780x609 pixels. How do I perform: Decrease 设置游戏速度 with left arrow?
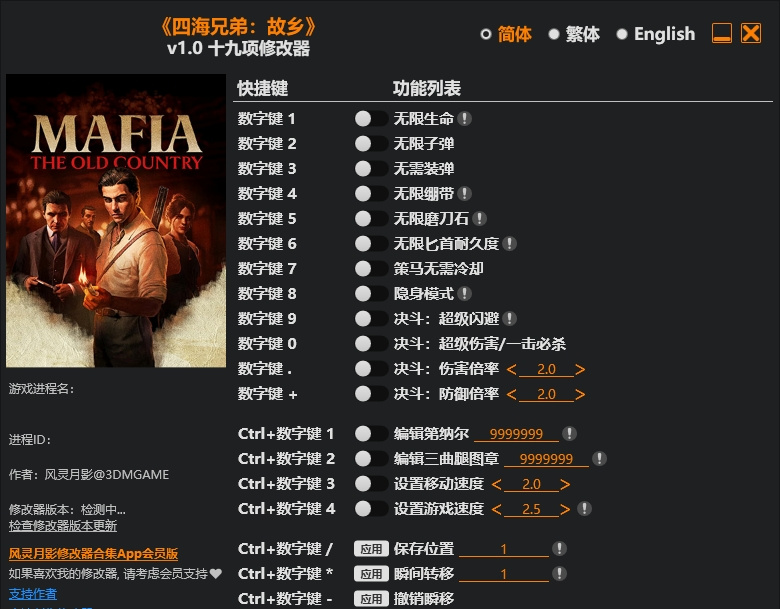496,509
